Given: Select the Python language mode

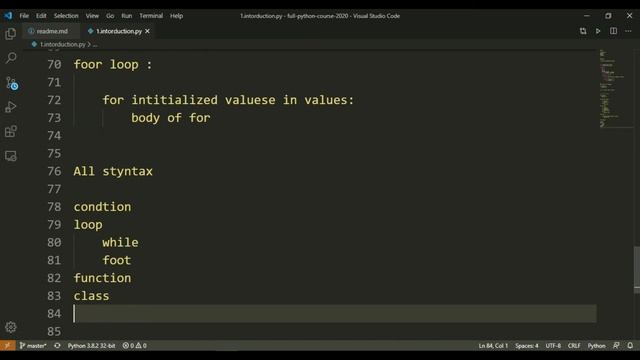Looking at the screenshot, I should pos(596,346).
